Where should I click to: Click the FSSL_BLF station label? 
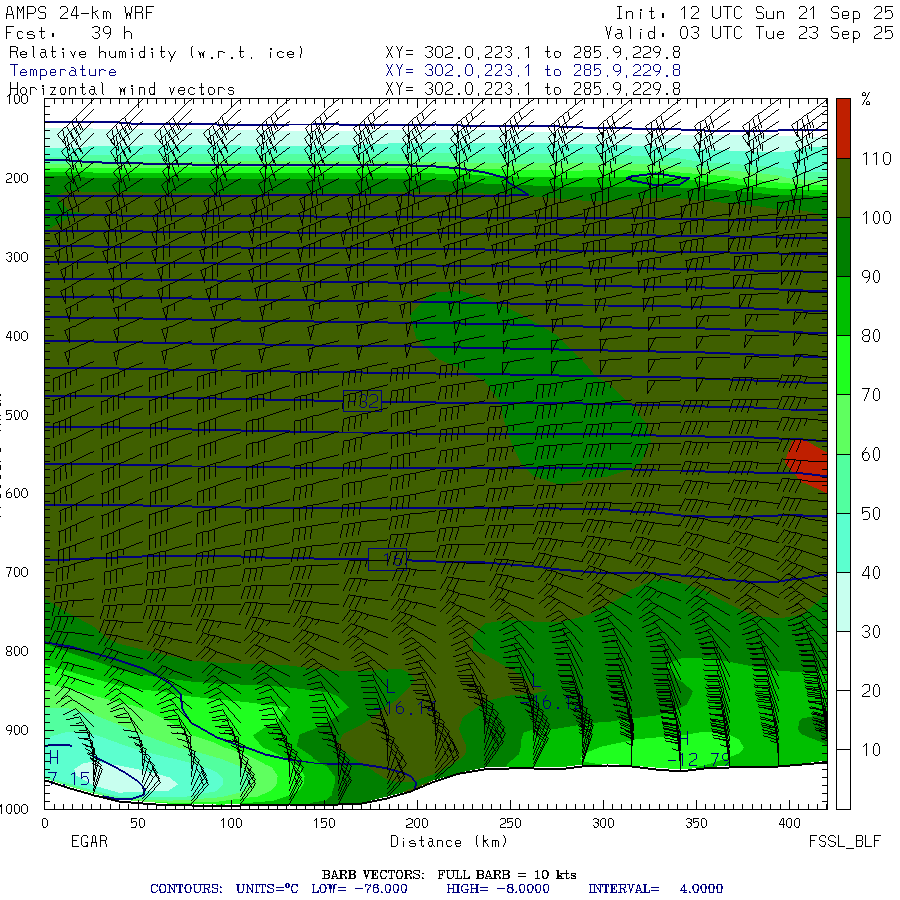845,842
